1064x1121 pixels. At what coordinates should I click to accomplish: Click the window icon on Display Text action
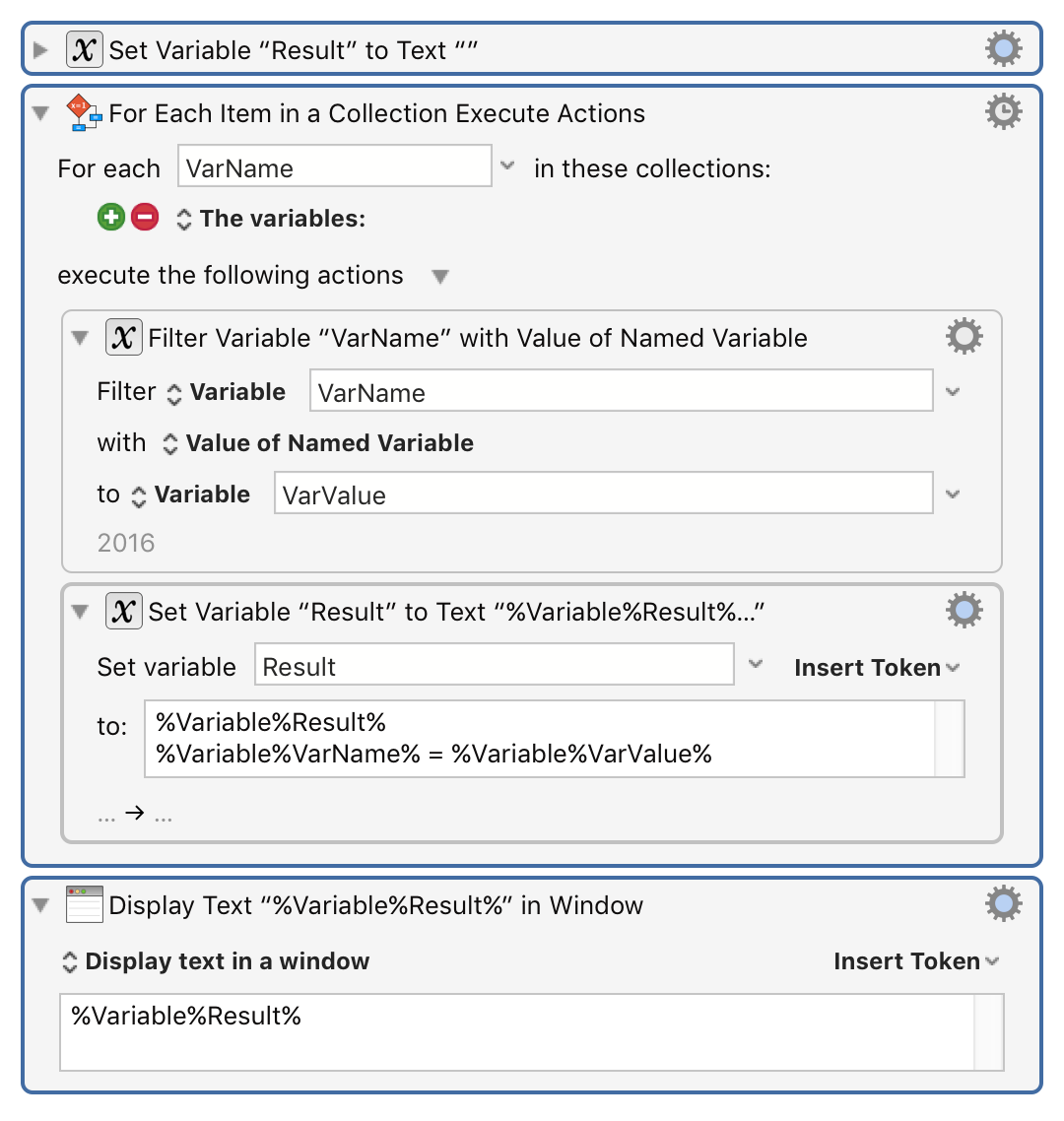click(x=84, y=903)
